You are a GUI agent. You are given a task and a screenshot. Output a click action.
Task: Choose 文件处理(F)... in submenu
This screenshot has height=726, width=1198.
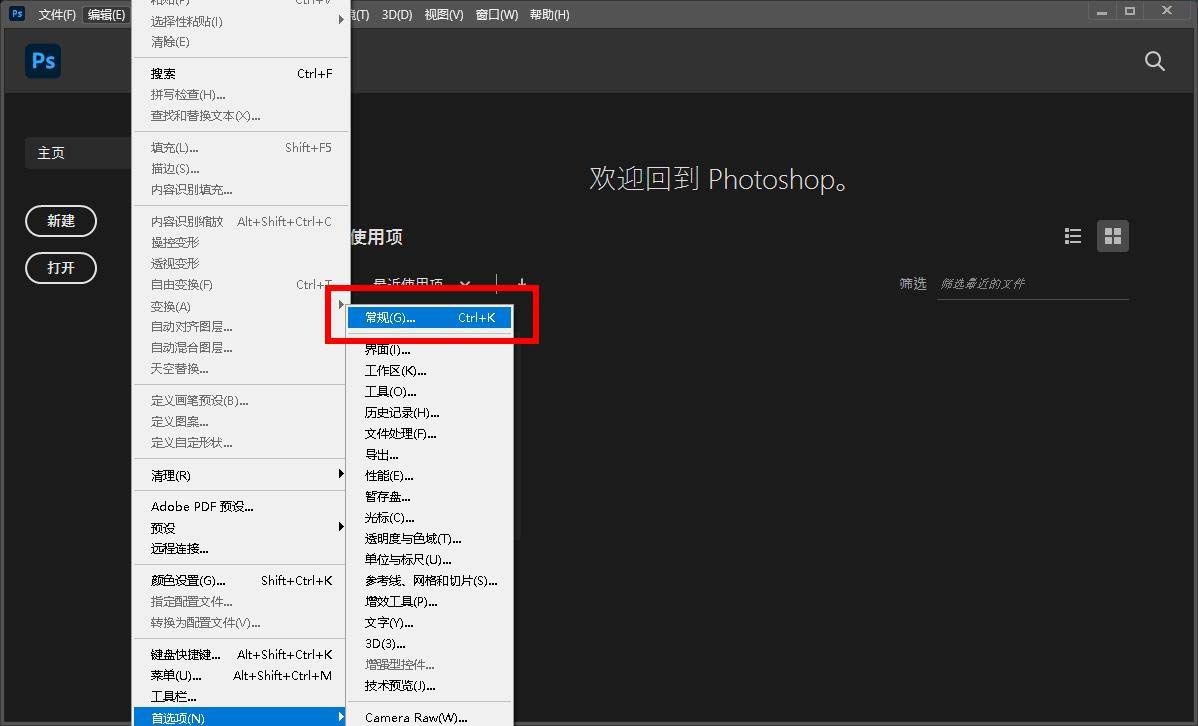point(429,433)
